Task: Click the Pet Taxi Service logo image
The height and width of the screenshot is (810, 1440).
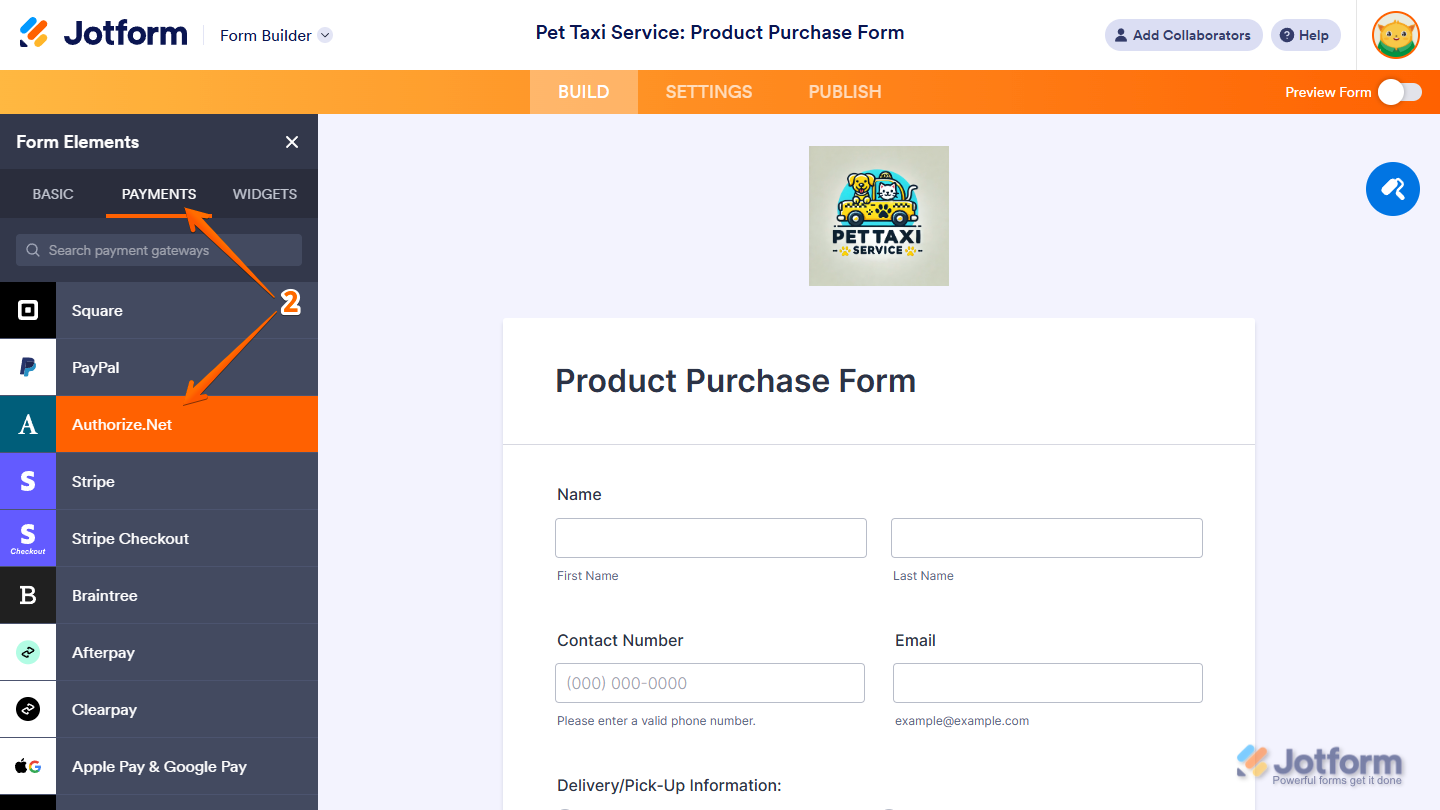Action: [878, 216]
